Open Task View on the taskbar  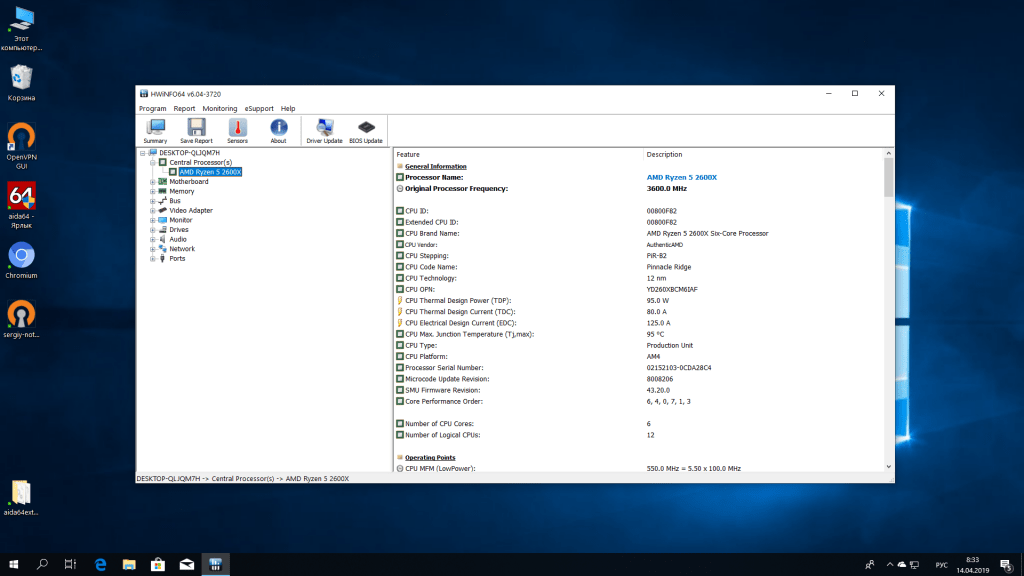tap(71, 564)
